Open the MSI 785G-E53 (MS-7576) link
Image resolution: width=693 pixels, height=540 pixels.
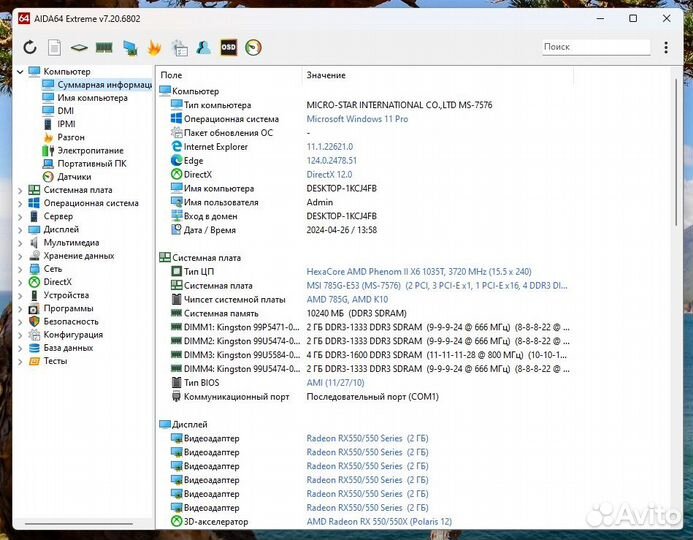coord(437,285)
